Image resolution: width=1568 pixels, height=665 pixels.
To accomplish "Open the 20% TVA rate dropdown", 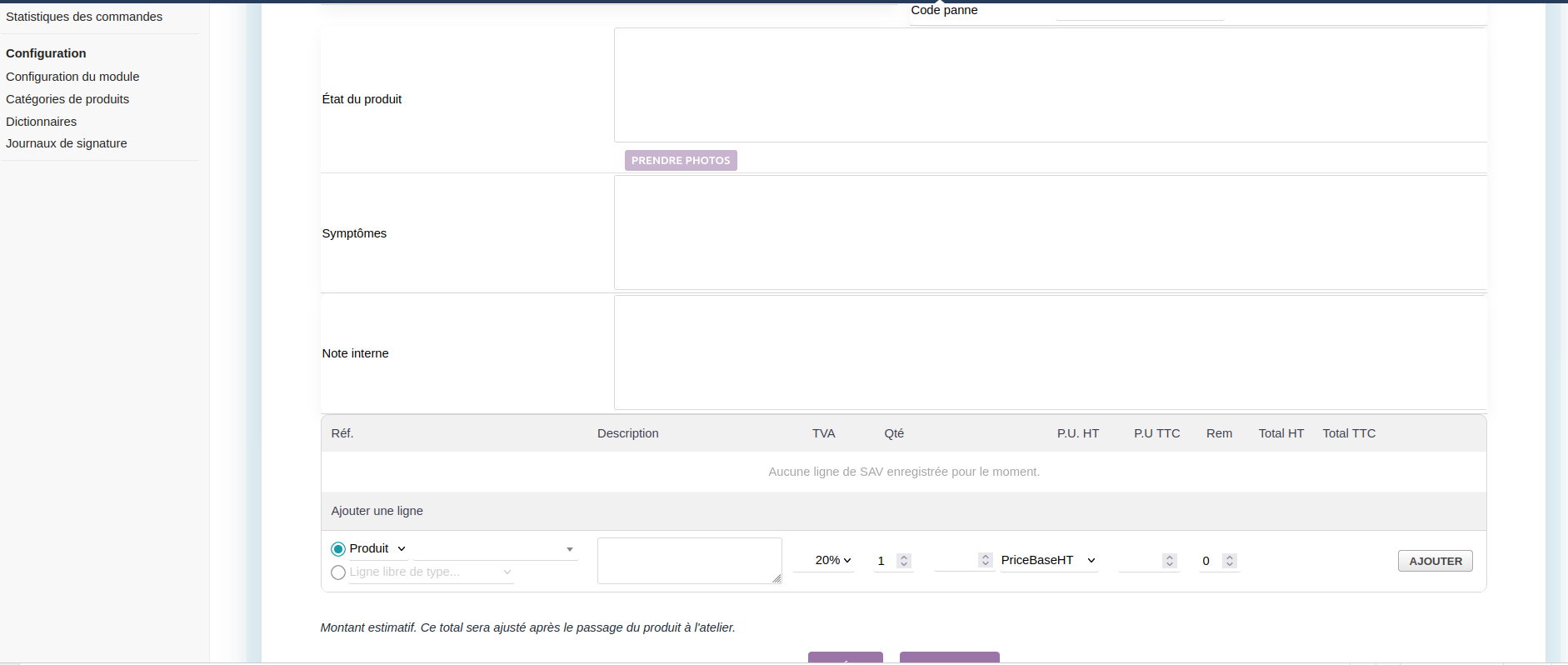I will coord(832,561).
